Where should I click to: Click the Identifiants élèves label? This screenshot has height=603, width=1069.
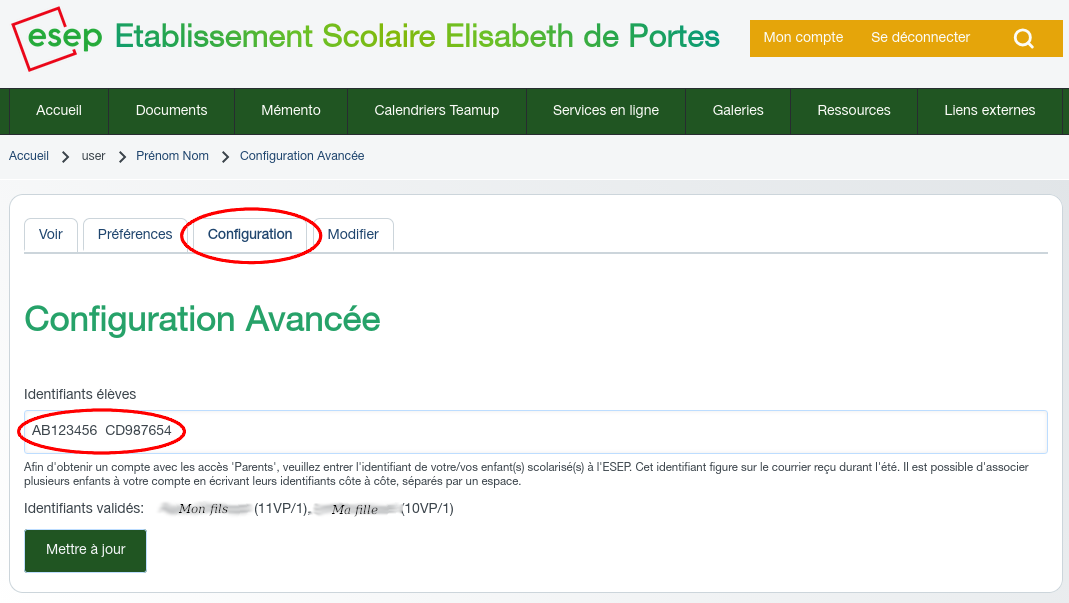[x=80, y=394]
